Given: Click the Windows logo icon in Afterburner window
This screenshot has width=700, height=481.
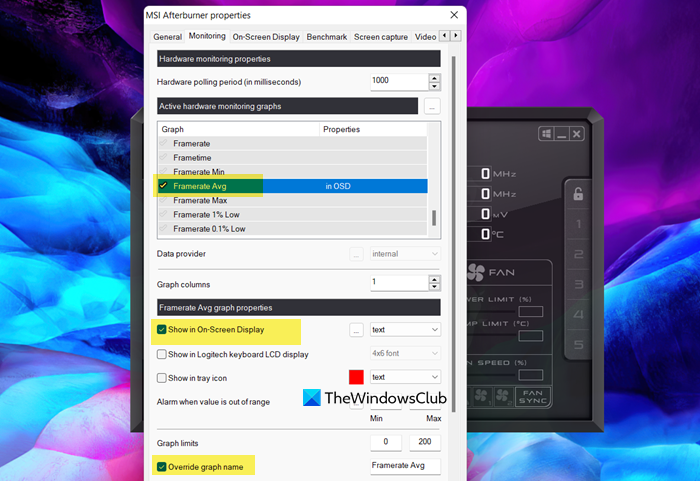Looking at the screenshot, I should [x=546, y=134].
